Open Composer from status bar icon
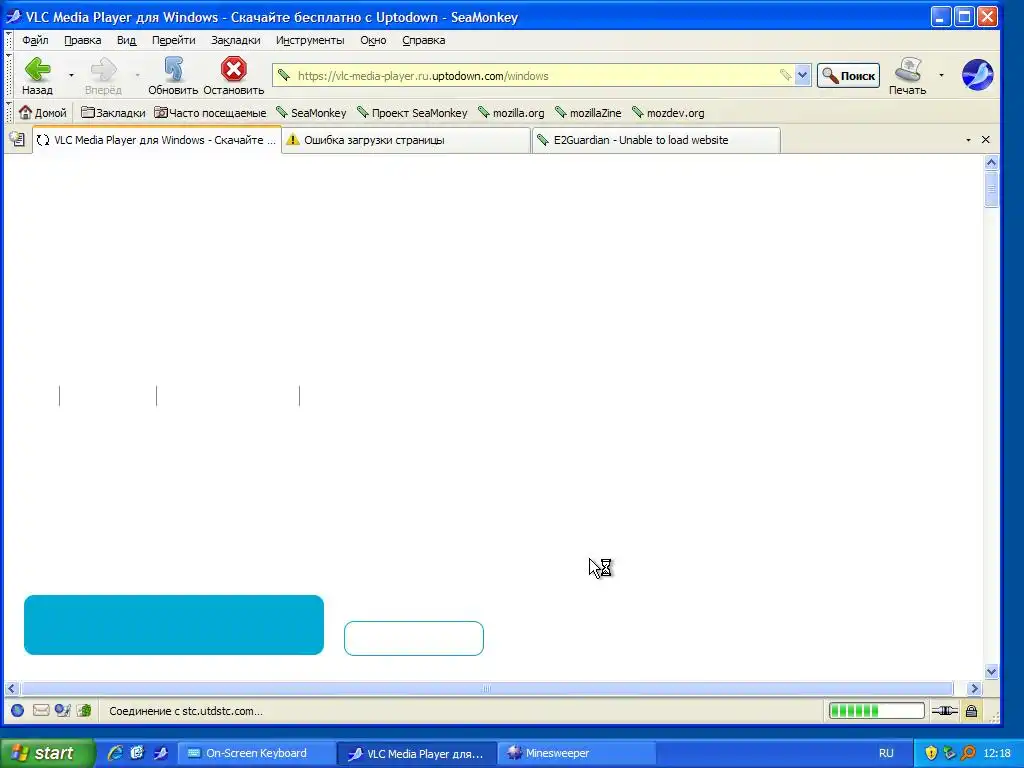Image resolution: width=1024 pixels, height=768 pixels. click(63, 711)
